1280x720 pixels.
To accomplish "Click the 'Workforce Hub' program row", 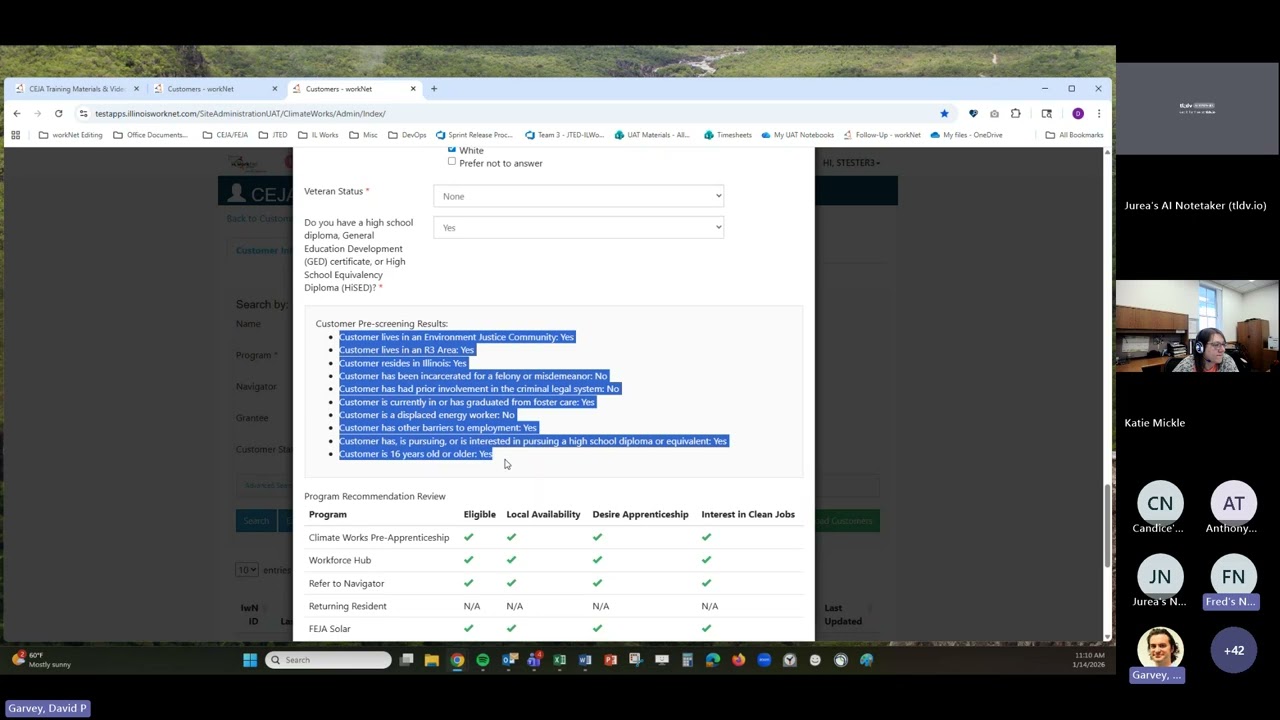I will (x=554, y=560).
